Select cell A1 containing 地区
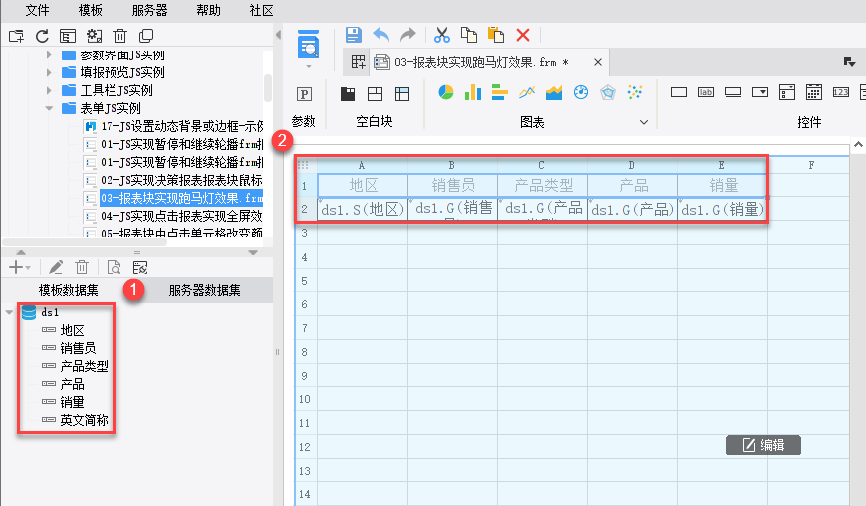This screenshot has width=866, height=506. [363, 186]
